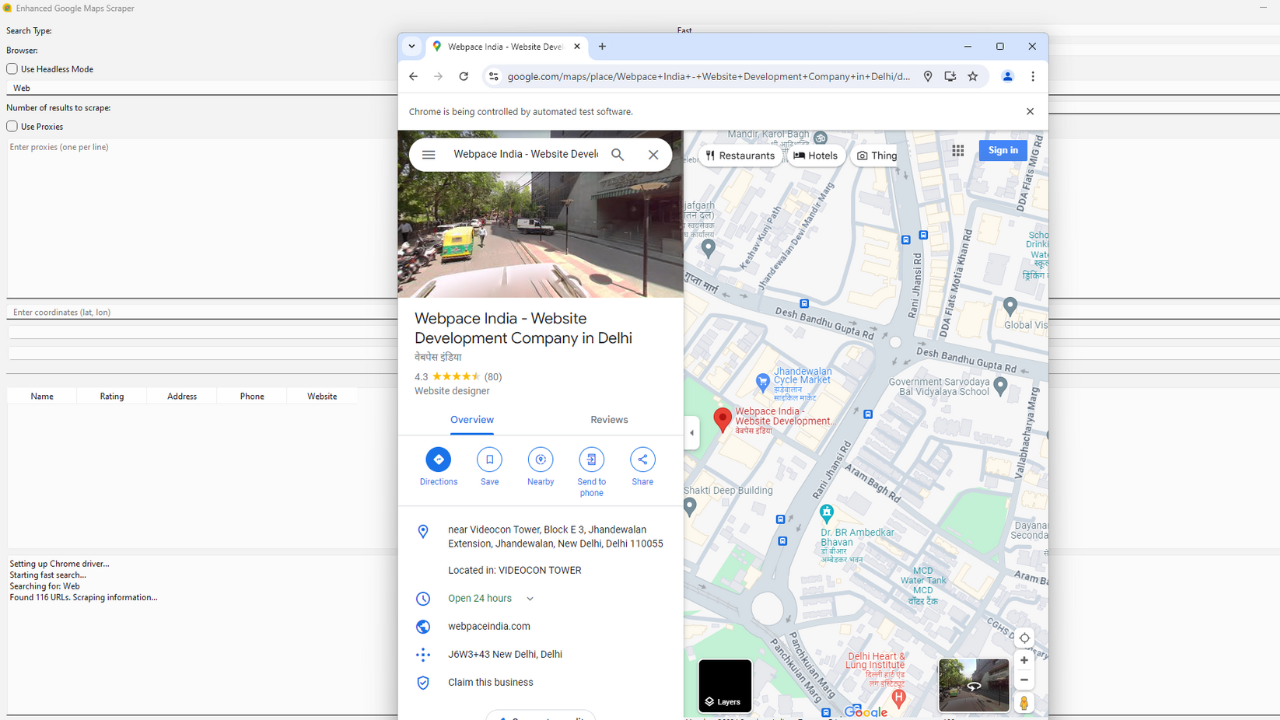Image resolution: width=1280 pixels, height=720 pixels.
Task: Reload the page with the refresh icon
Action: [x=463, y=76]
